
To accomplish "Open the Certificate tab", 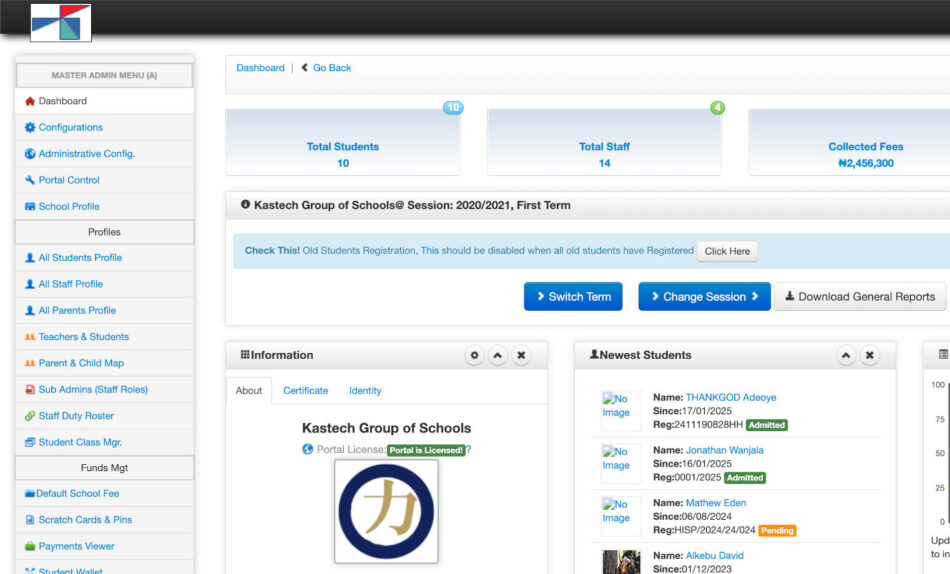I will [x=305, y=391].
